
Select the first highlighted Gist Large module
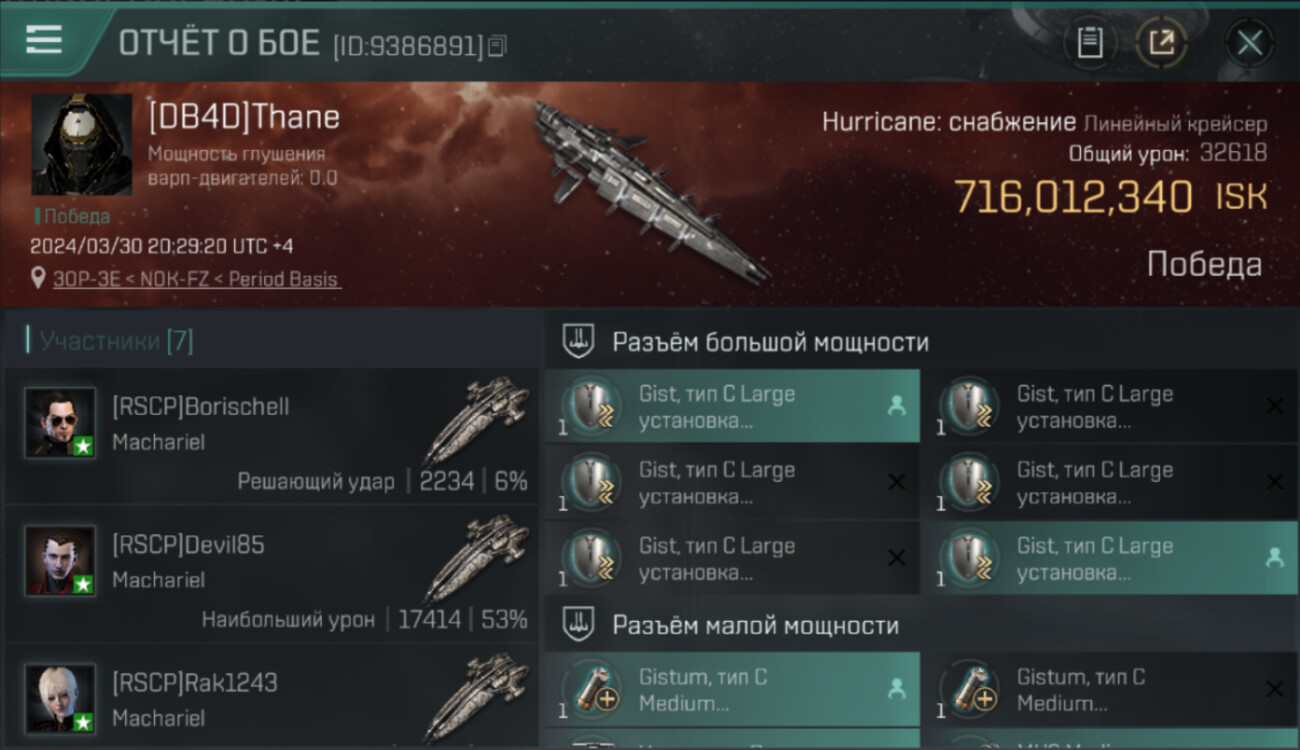(732, 406)
